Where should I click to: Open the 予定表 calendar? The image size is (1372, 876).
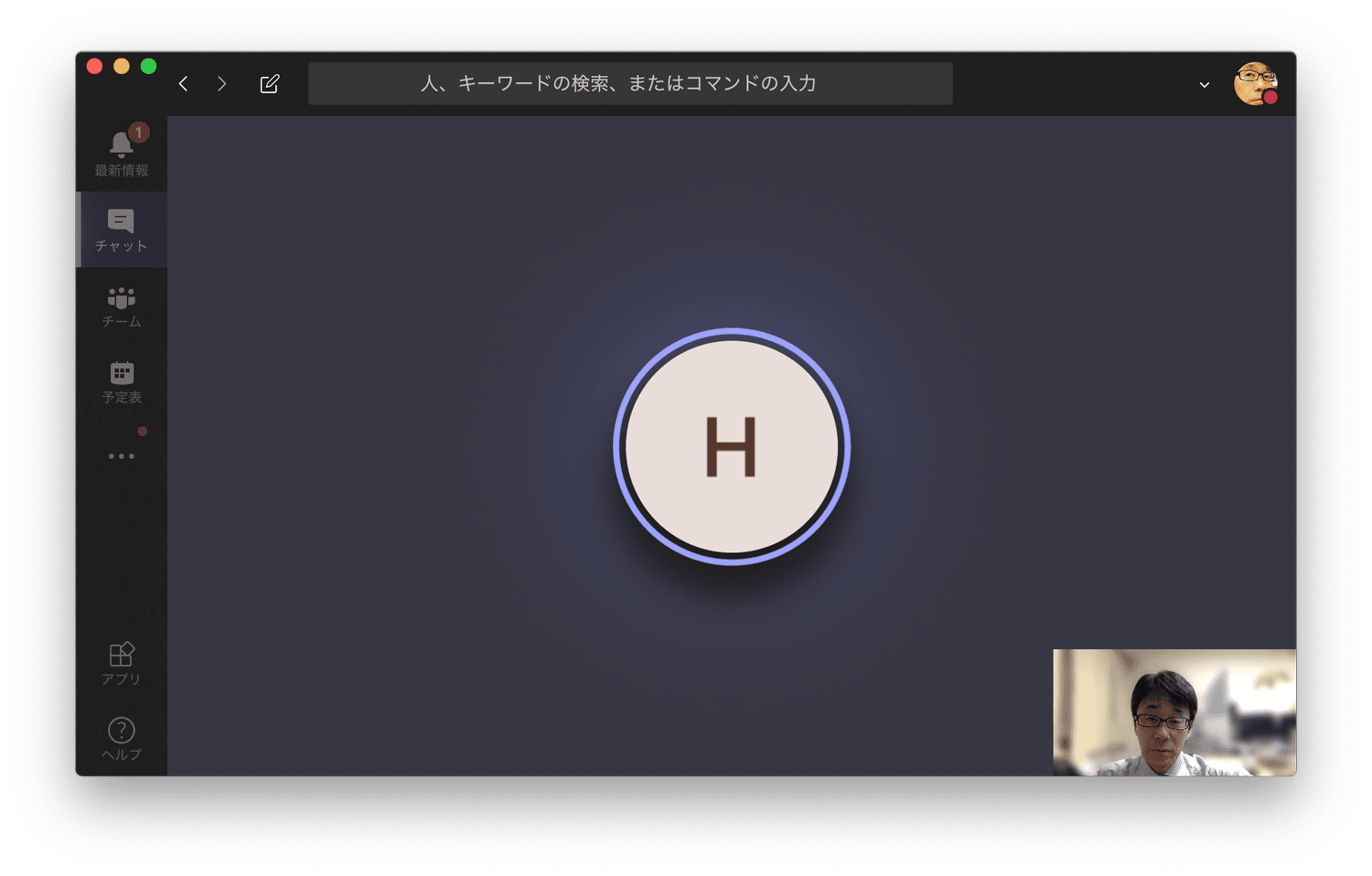[121, 382]
